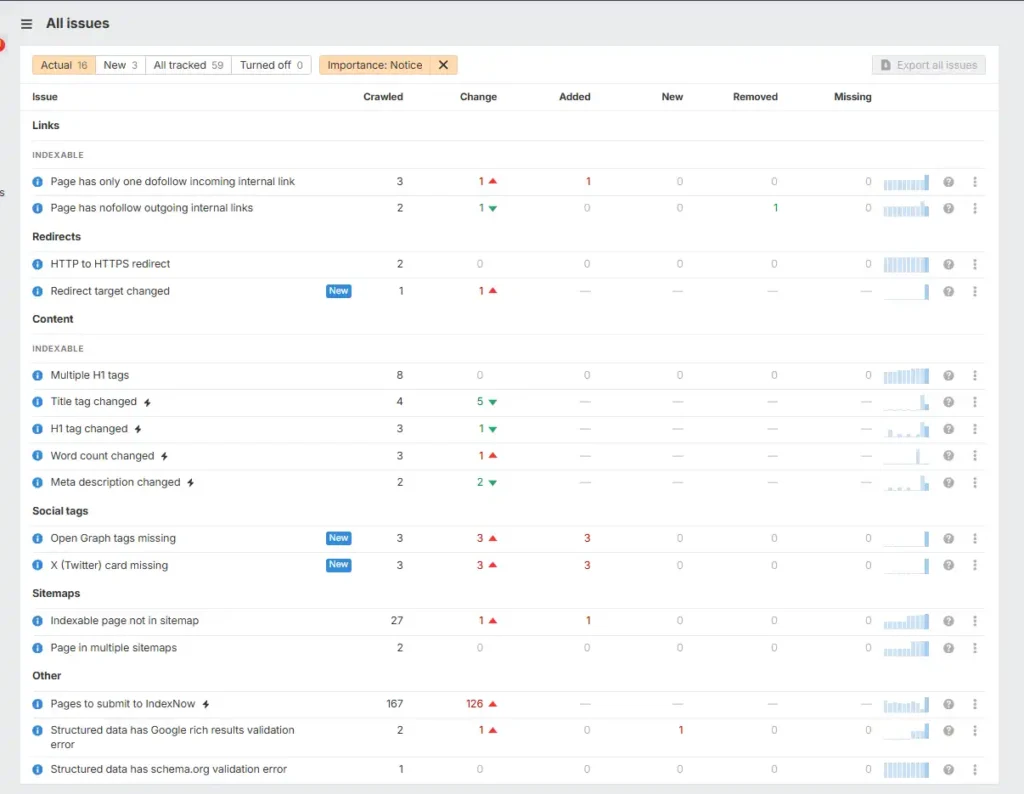Click removed value 1 for nofollow outgoing links
The width and height of the screenshot is (1024, 794).
pos(775,208)
